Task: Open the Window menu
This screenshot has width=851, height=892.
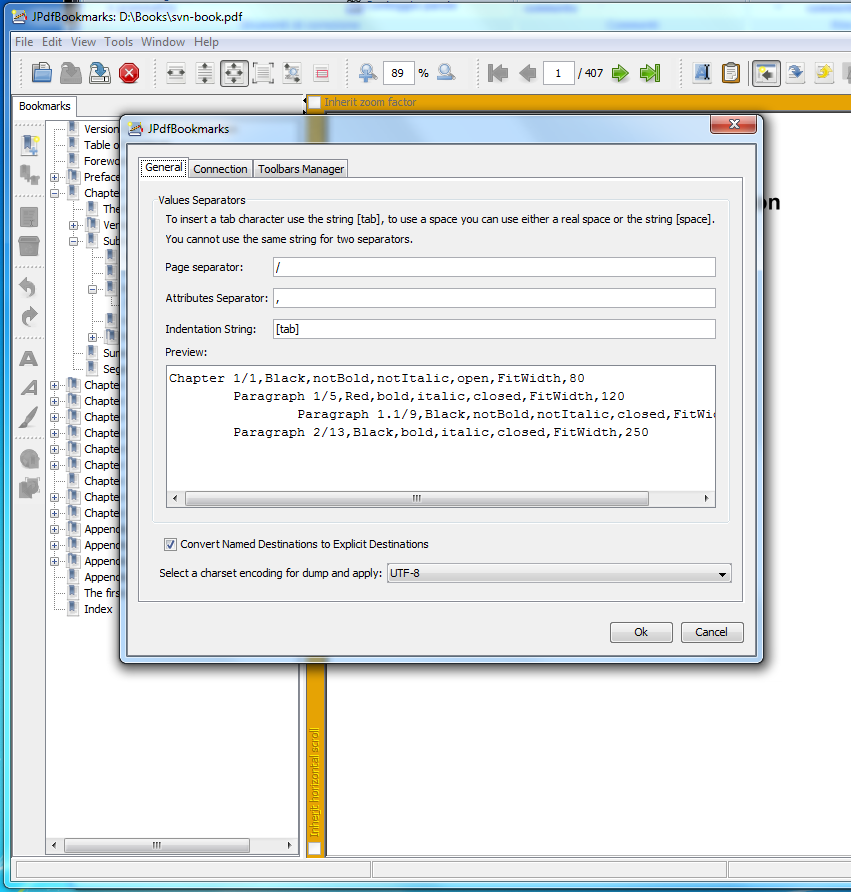Action: pyautogui.click(x=163, y=42)
